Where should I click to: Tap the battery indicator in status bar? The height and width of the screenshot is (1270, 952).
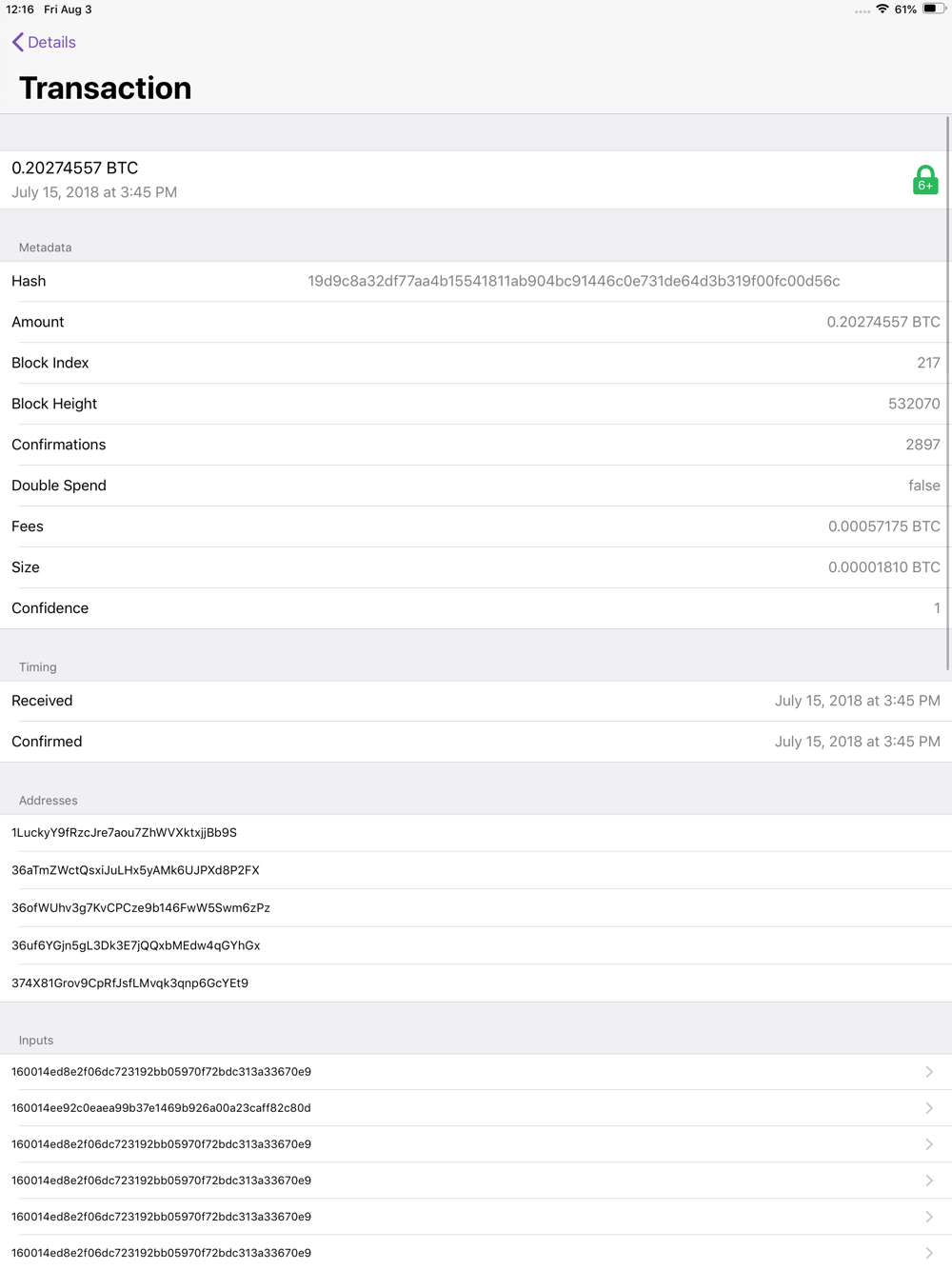[934, 10]
